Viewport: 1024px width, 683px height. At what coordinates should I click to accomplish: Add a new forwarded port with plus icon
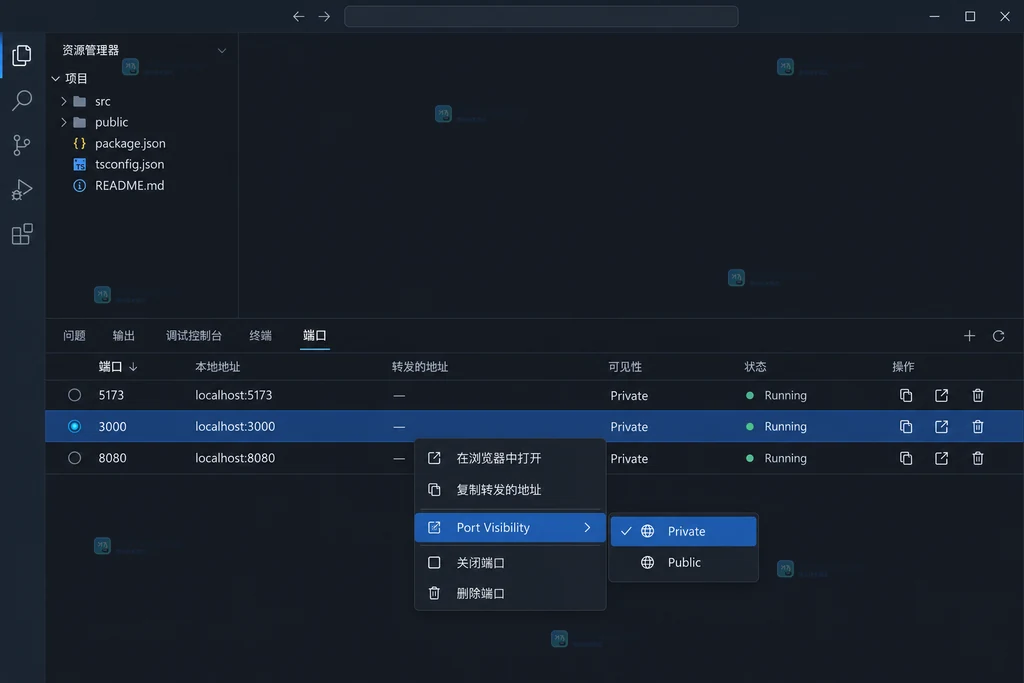pyautogui.click(x=969, y=336)
